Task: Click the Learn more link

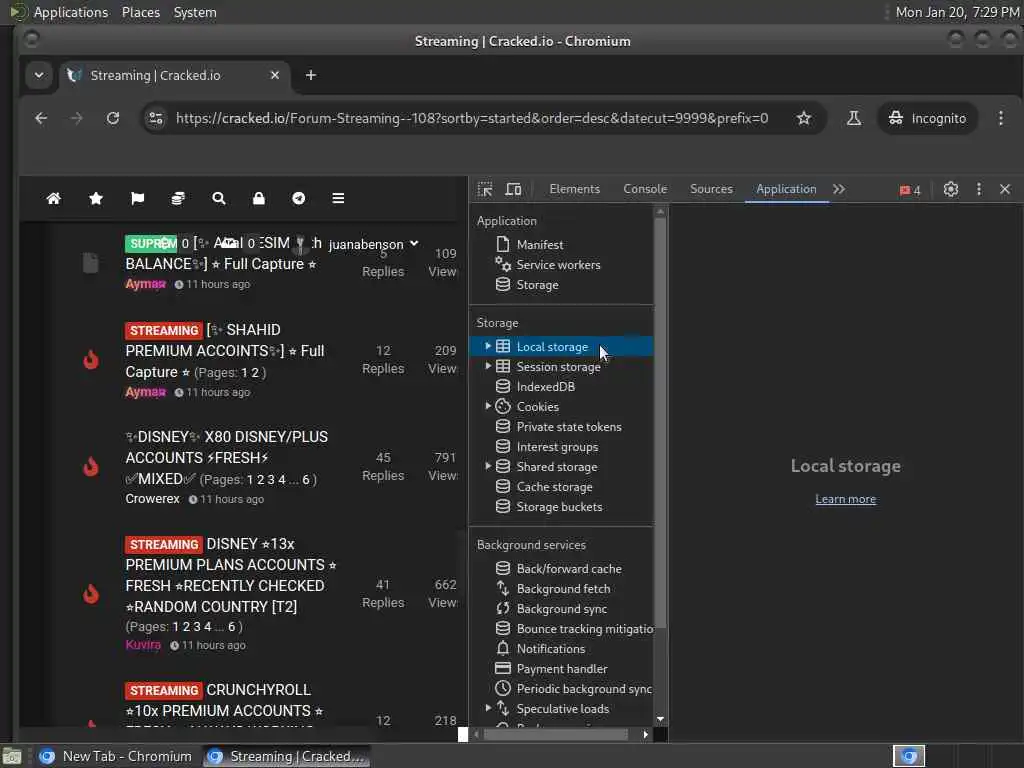Action: tap(845, 499)
